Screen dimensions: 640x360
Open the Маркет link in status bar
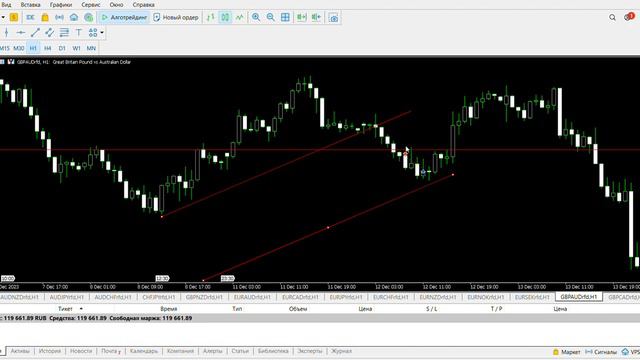click(x=567, y=352)
